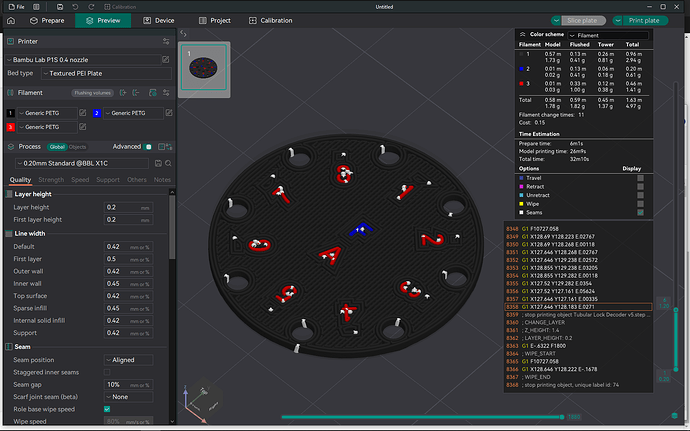
Task: Search the process settings with magnifier icon
Action: click(x=168, y=163)
